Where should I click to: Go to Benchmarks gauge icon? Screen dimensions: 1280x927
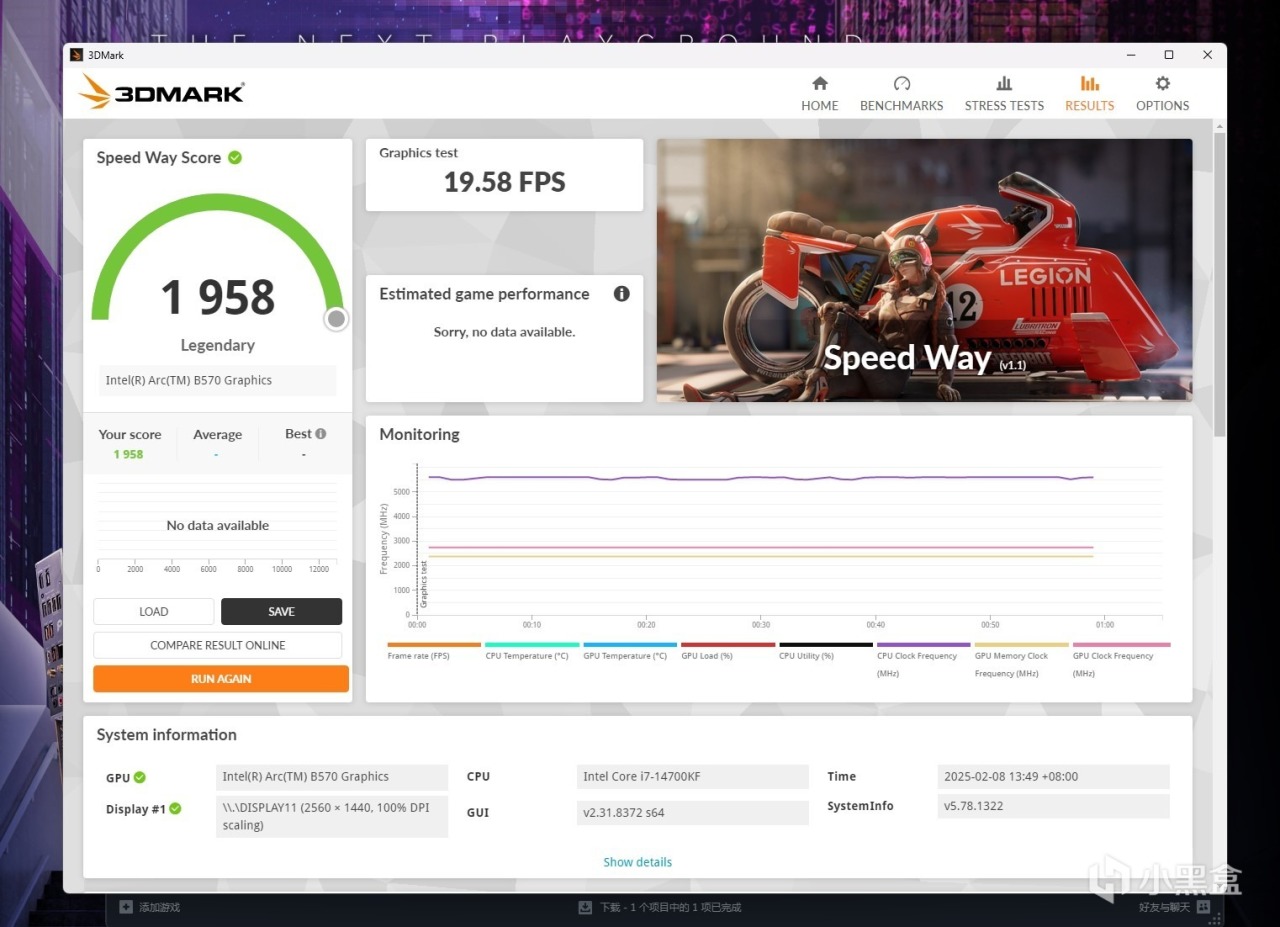[901, 83]
